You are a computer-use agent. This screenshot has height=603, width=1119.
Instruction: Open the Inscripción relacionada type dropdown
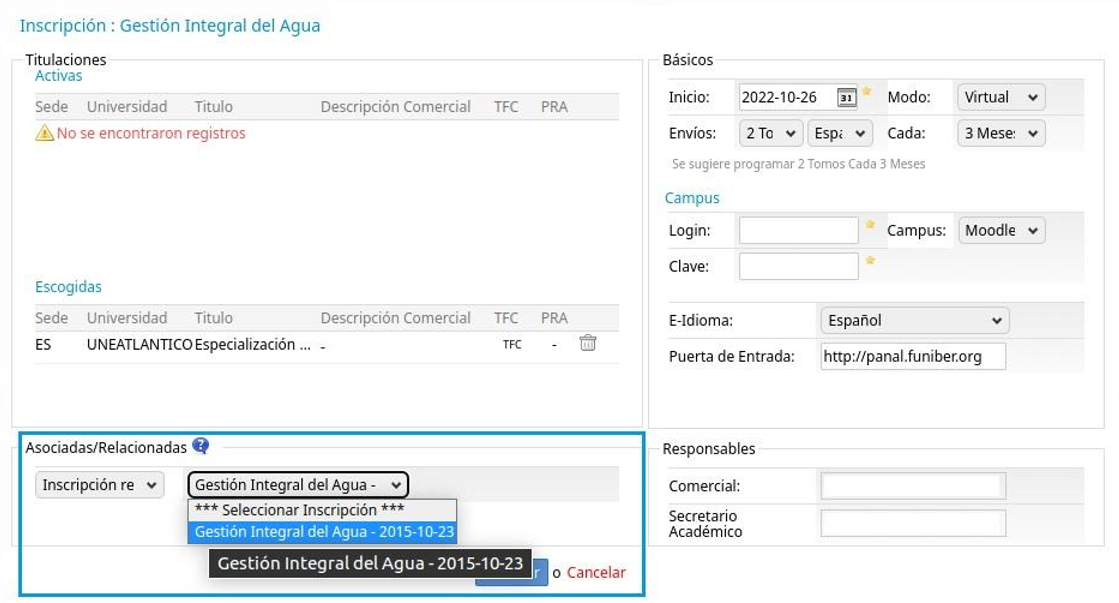pyautogui.click(x=100, y=485)
